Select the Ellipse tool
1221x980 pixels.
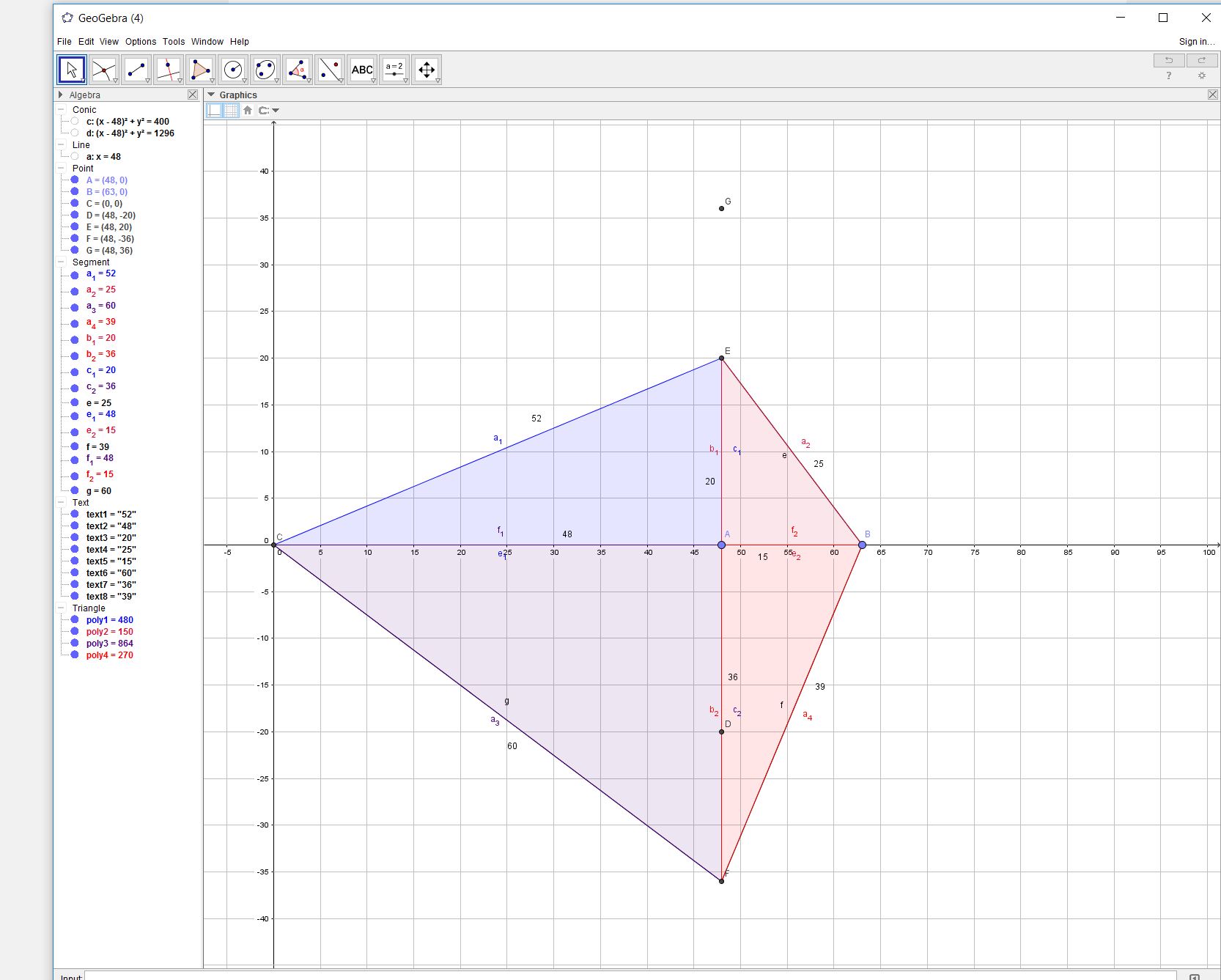265,69
